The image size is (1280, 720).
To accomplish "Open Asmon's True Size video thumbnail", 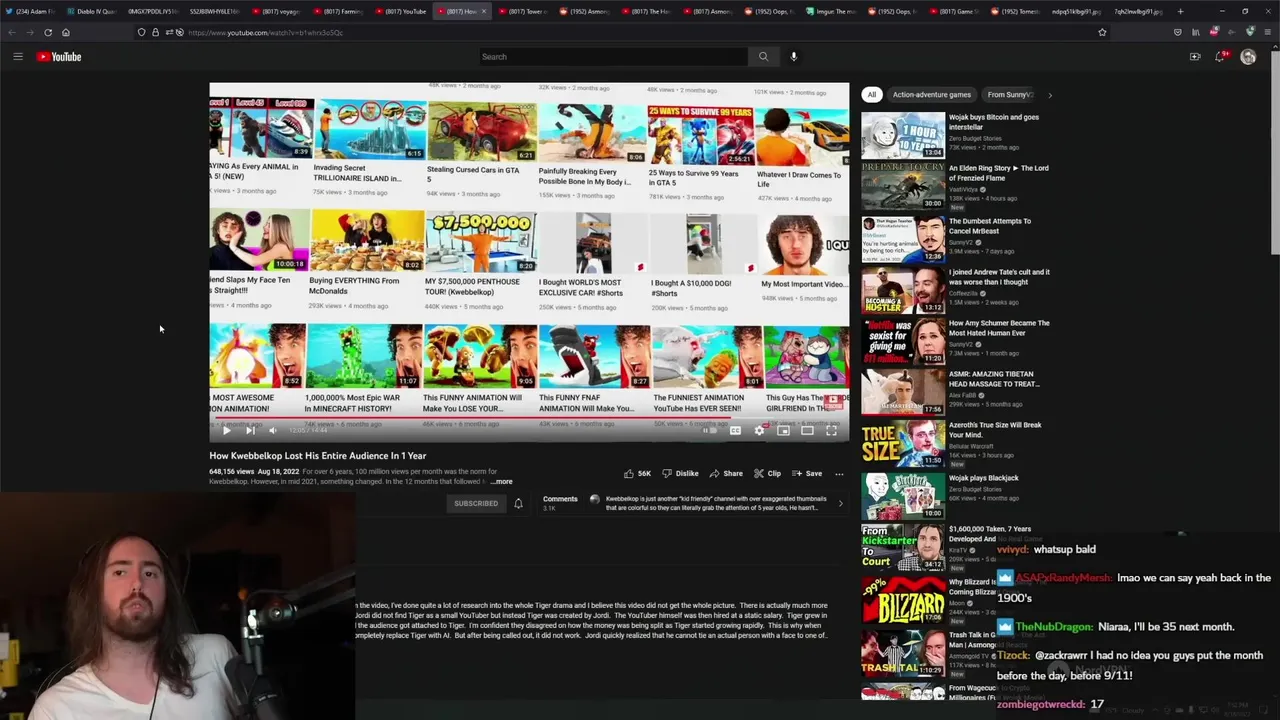I will 903,442.
